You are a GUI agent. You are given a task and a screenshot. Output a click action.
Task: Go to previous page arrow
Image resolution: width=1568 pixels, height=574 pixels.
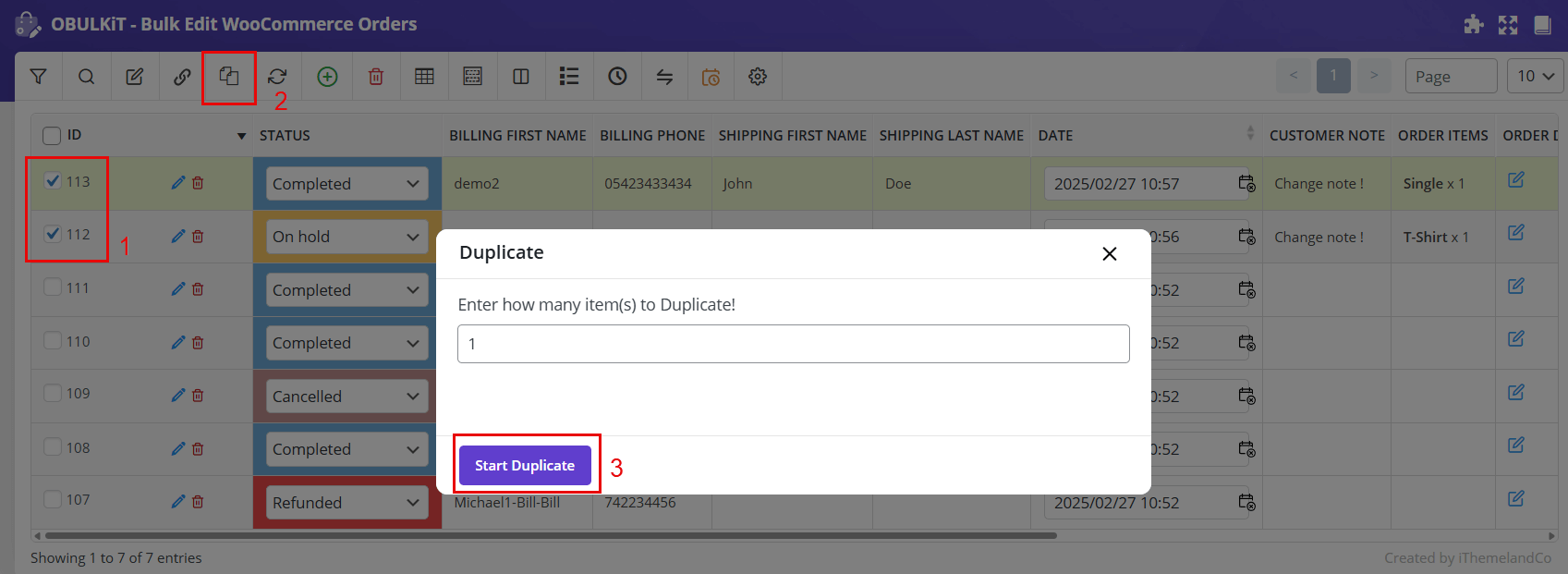(x=1294, y=76)
